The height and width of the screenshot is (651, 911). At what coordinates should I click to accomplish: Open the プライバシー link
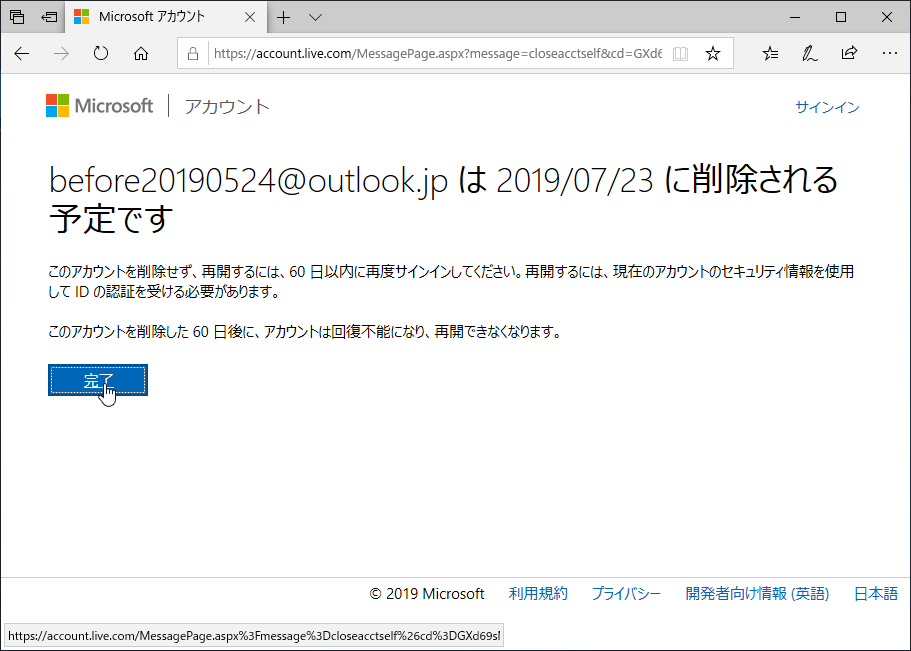point(626,593)
